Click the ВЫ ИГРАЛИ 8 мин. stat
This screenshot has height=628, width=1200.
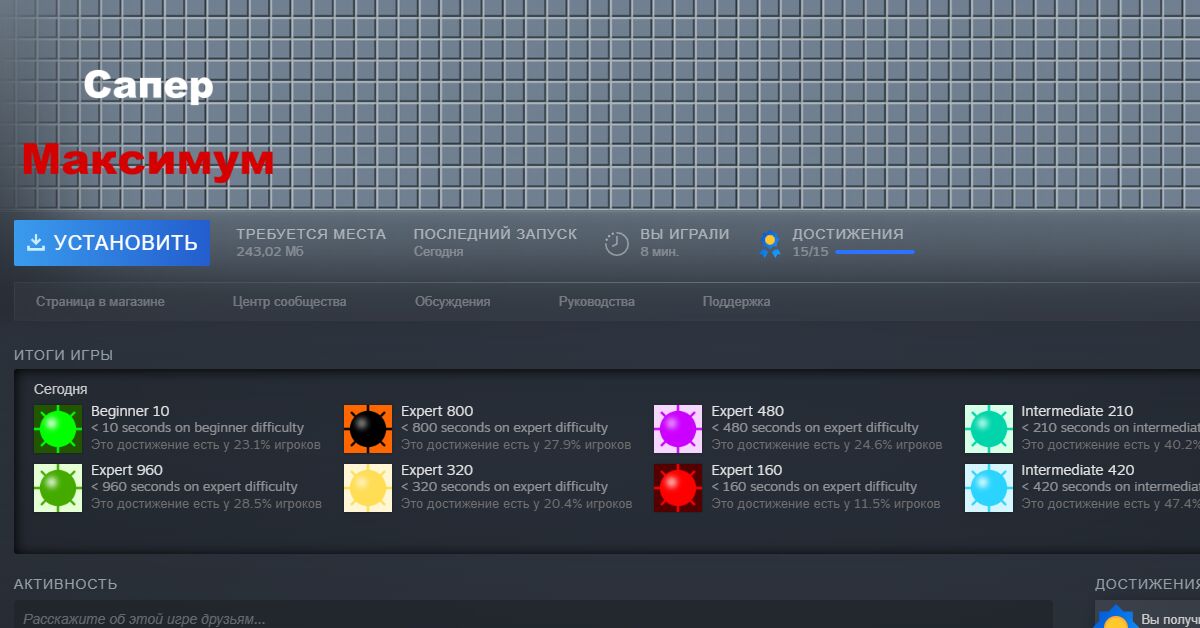685,242
